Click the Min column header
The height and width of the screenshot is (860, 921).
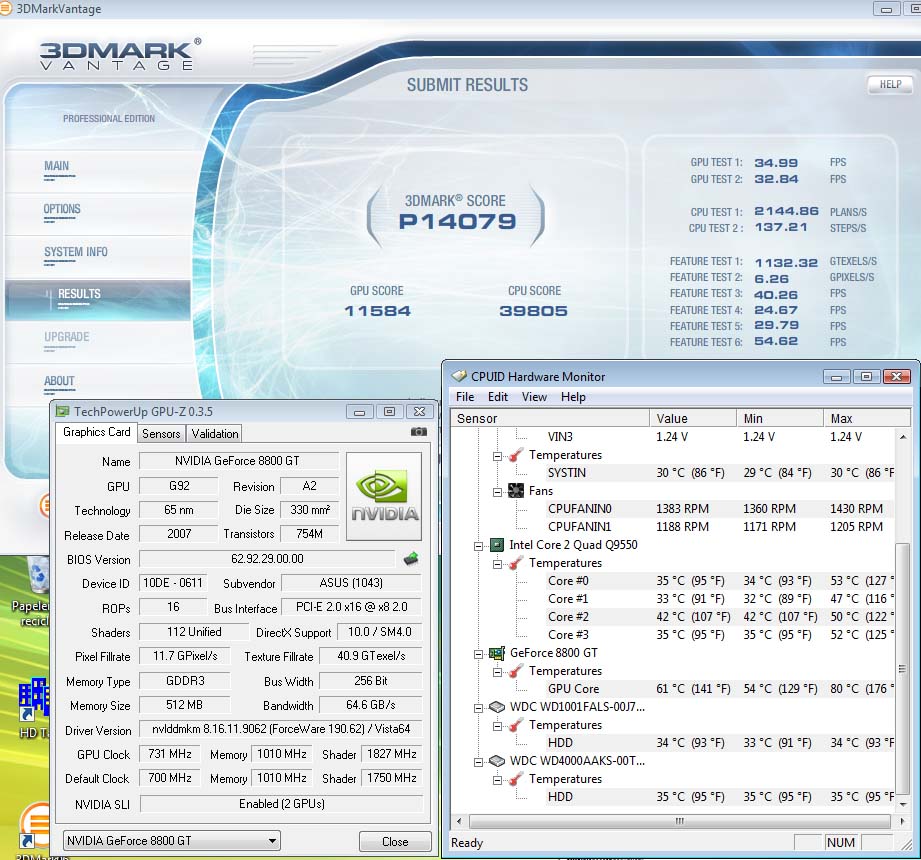[x=780, y=418]
